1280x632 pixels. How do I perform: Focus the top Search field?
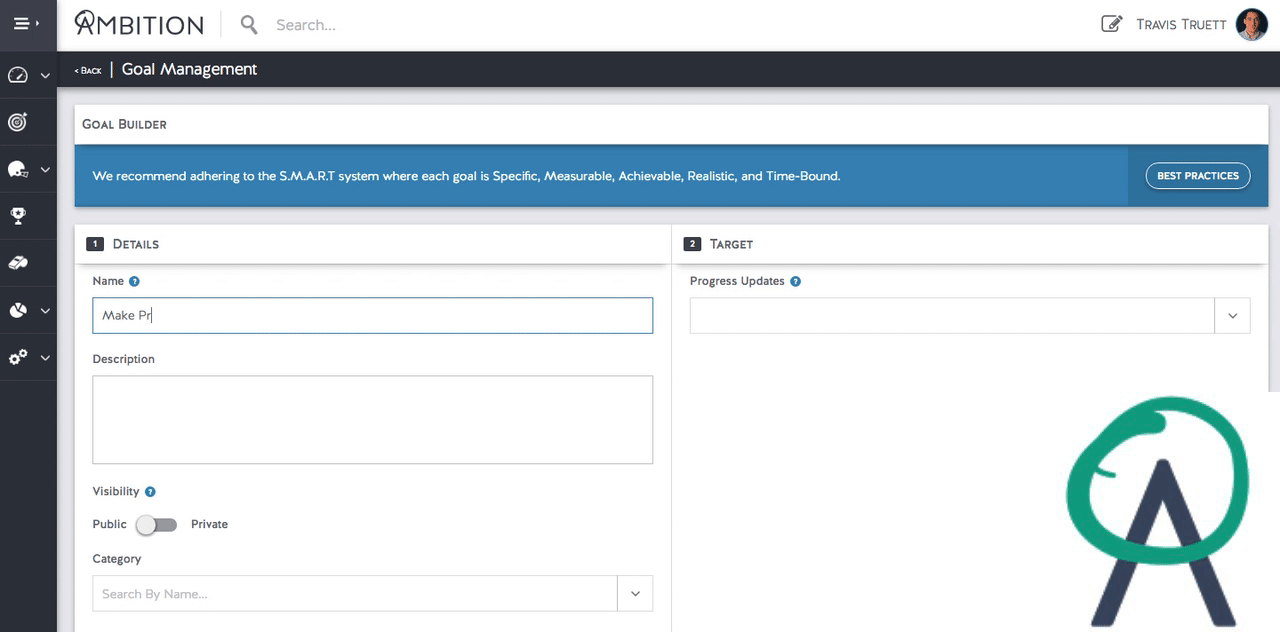400,25
